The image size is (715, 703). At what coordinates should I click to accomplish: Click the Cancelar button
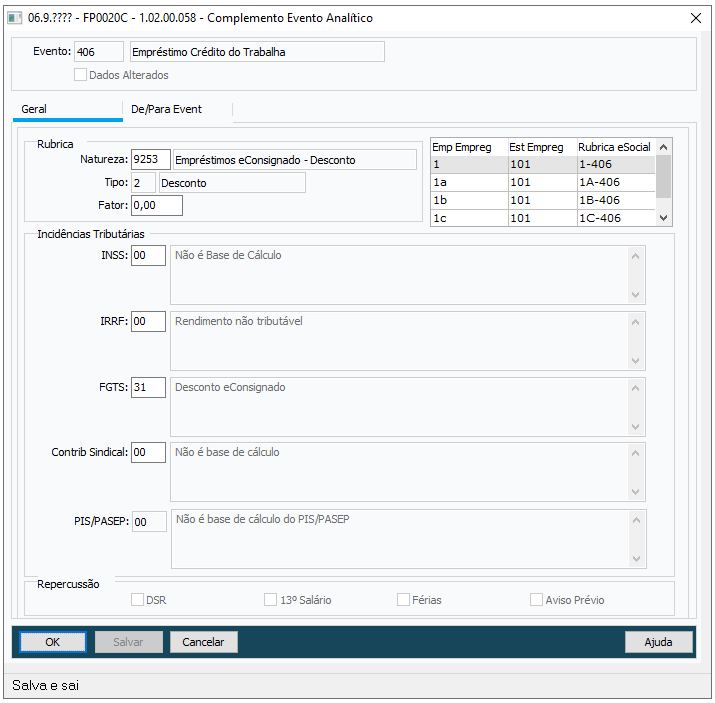tap(203, 642)
